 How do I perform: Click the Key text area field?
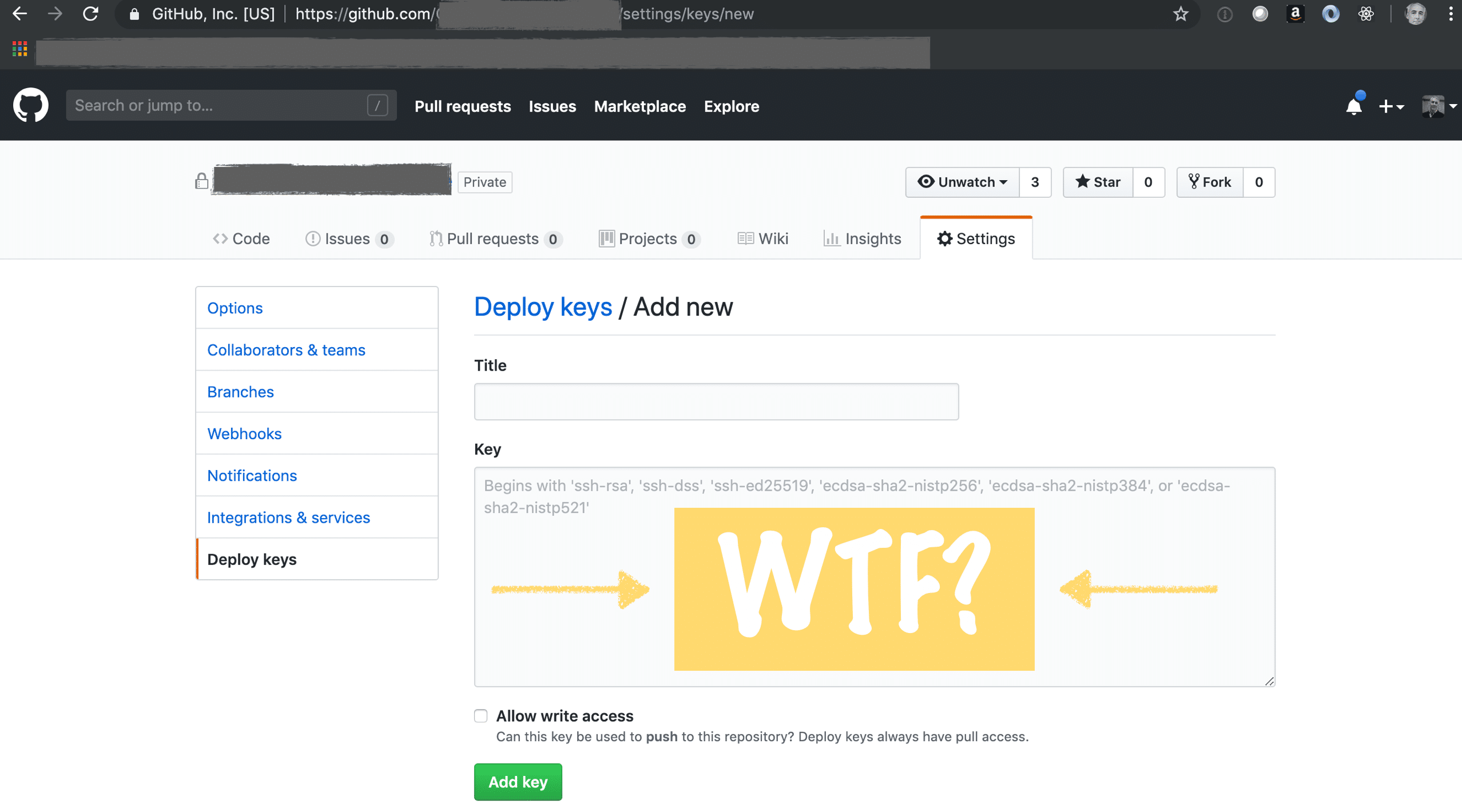[874, 576]
